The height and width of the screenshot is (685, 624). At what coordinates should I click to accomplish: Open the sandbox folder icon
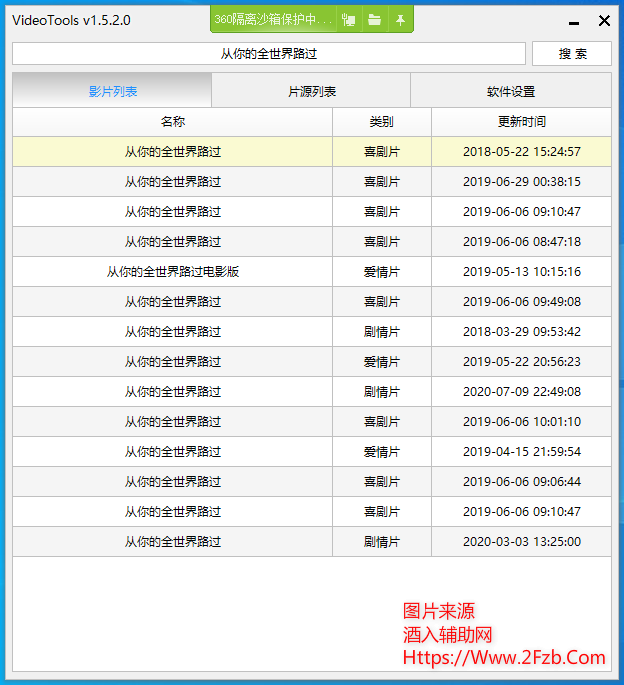[374, 19]
